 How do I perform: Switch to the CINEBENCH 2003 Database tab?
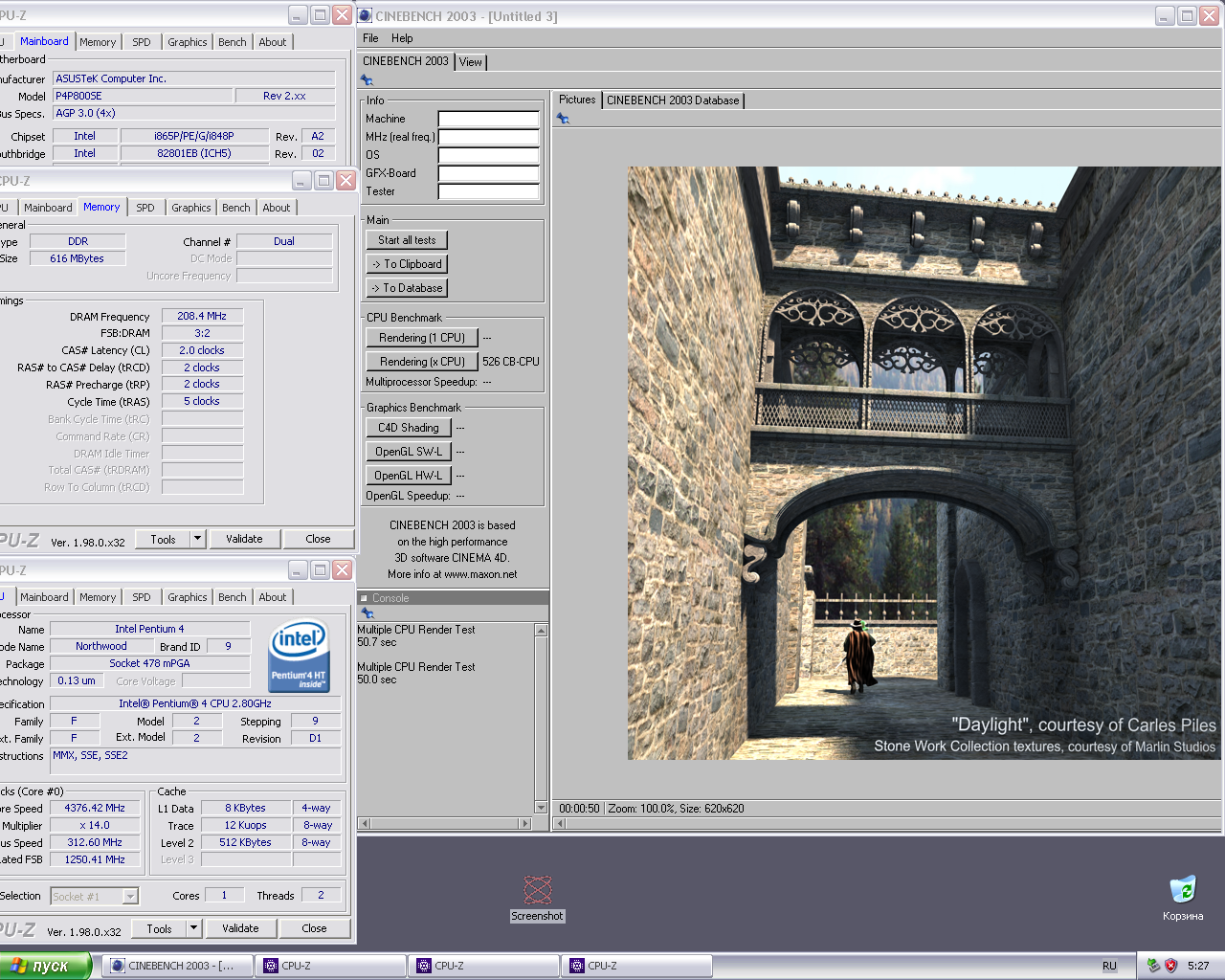click(x=673, y=100)
